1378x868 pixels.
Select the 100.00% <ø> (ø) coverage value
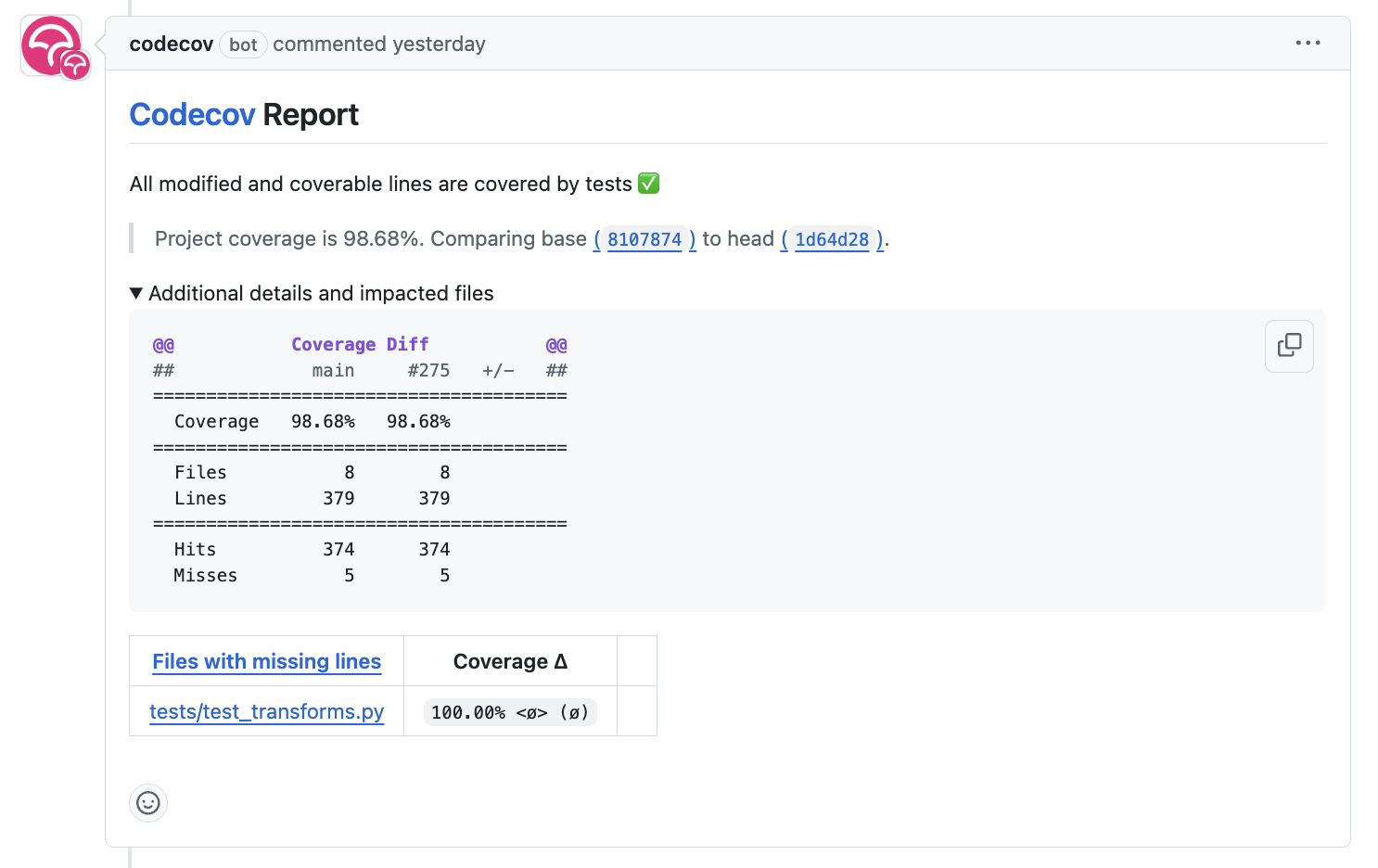coord(510,712)
